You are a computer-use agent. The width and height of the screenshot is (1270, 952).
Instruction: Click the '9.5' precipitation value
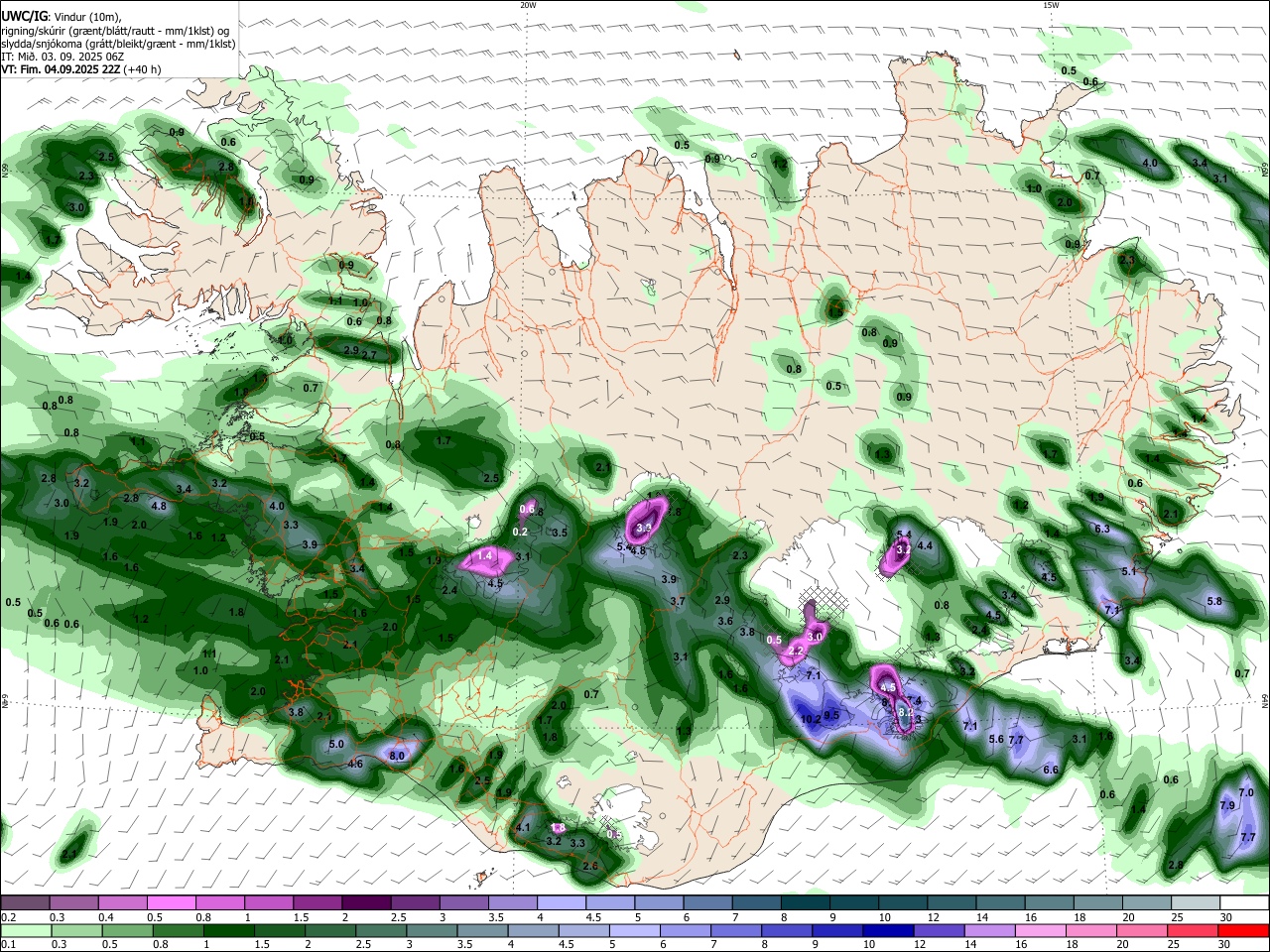coord(831,715)
